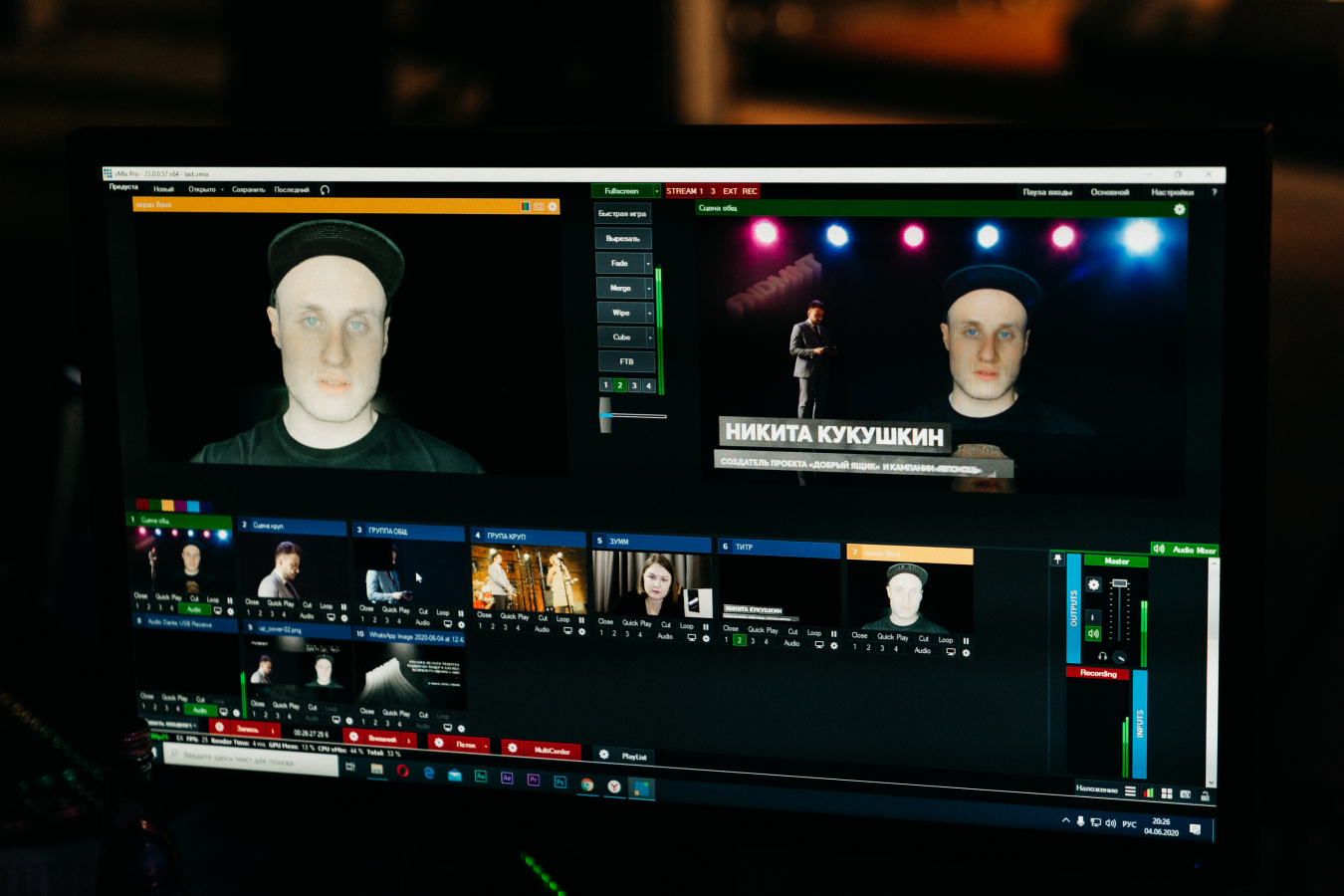Expand the Fullscreen dropdown arrow
The height and width of the screenshot is (896, 1344).
coord(656,191)
